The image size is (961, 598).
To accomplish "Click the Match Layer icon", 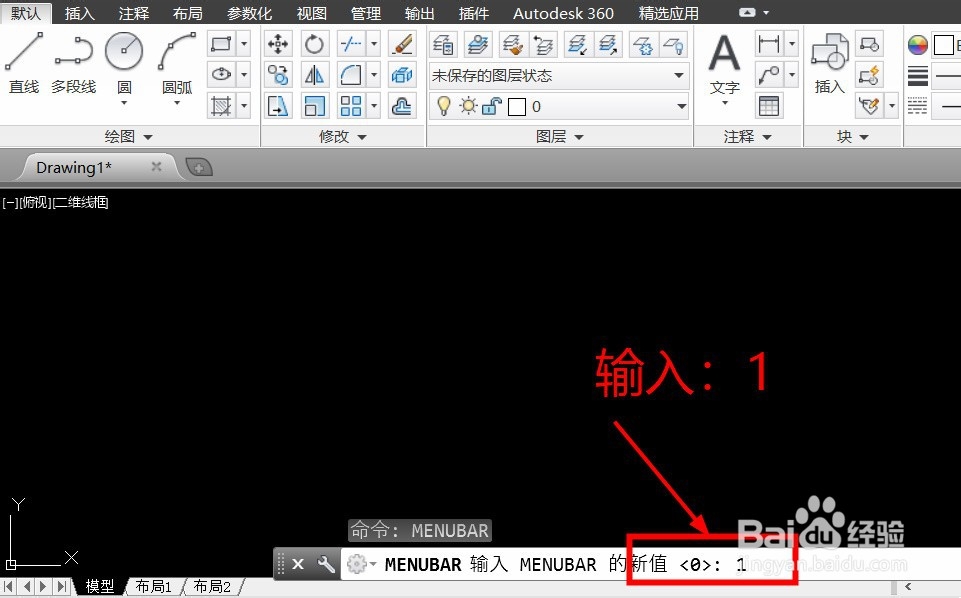I will (512, 44).
